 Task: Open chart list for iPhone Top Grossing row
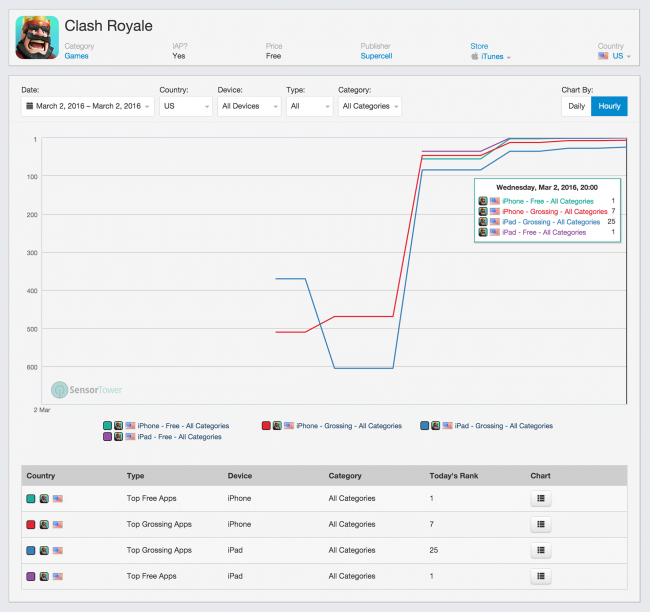[x=541, y=525]
